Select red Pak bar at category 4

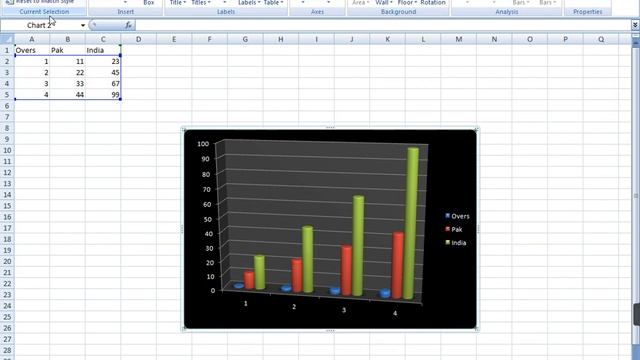click(x=397, y=265)
